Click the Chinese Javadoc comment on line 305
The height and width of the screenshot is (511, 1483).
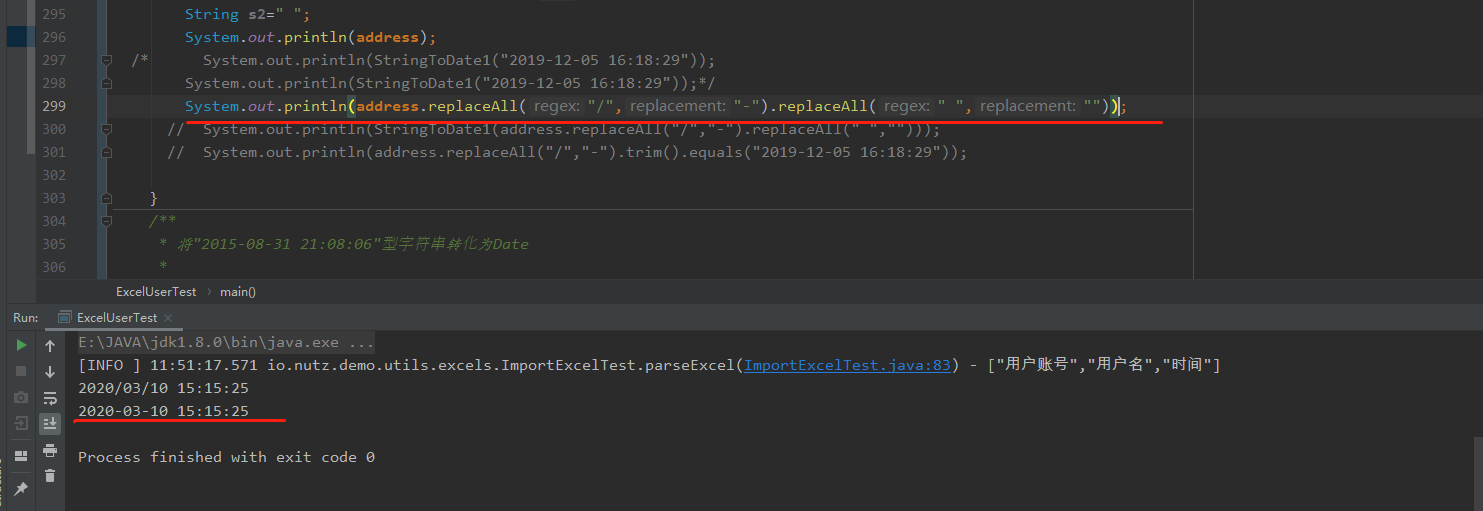tap(343, 244)
